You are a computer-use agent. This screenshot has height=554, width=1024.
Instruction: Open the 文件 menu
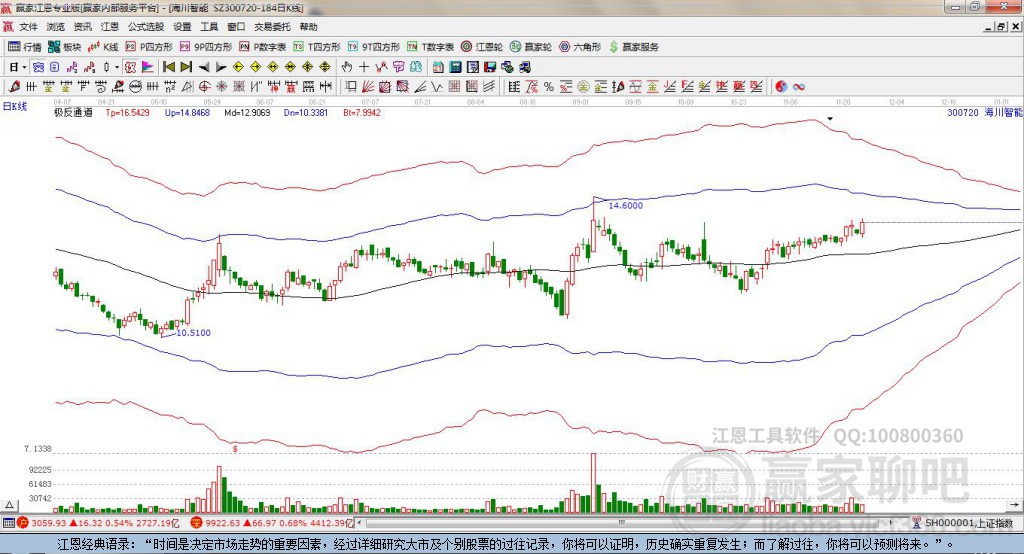28,27
